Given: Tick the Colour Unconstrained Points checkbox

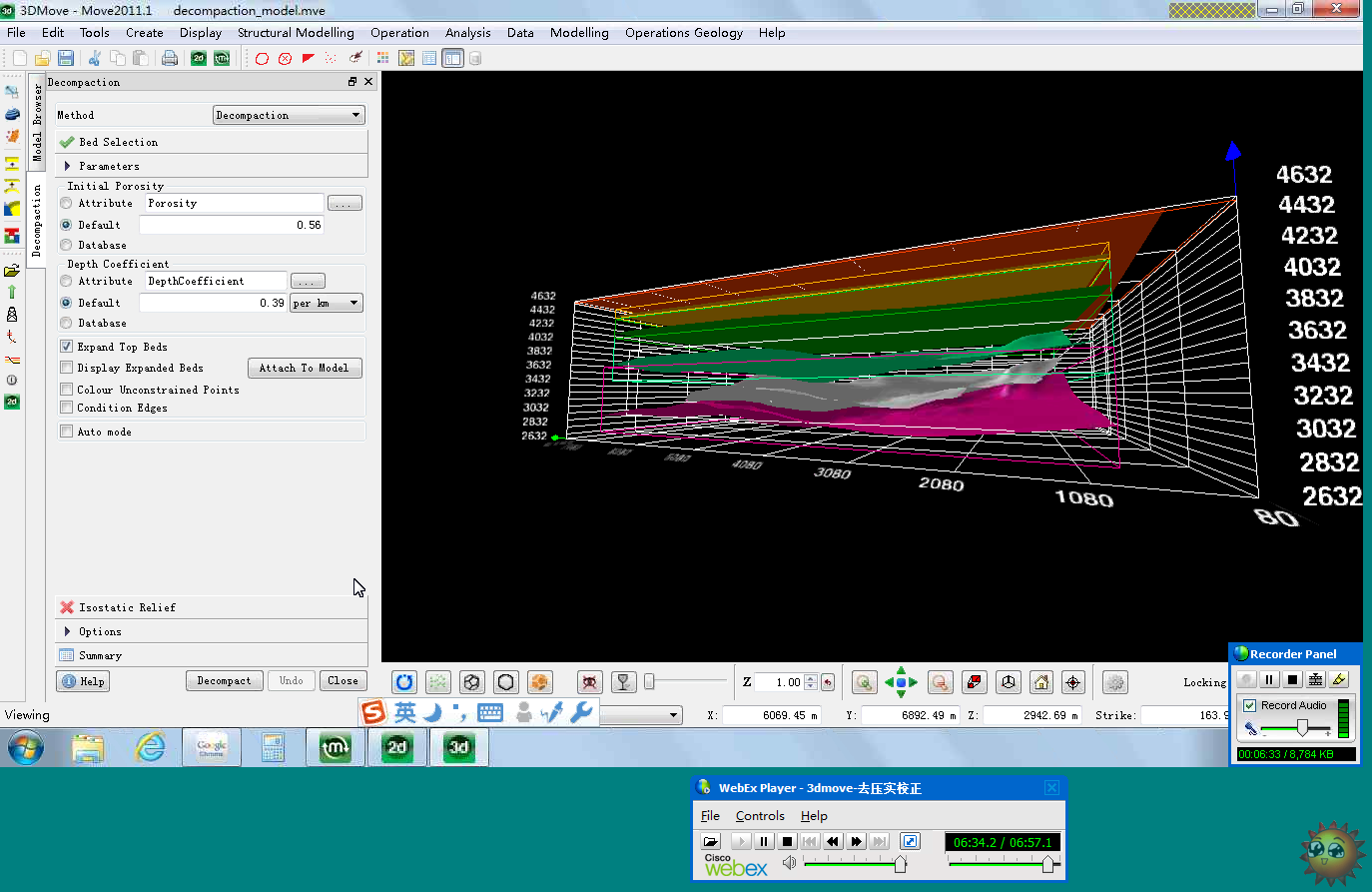Looking at the screenshot, I should (67, 390).
